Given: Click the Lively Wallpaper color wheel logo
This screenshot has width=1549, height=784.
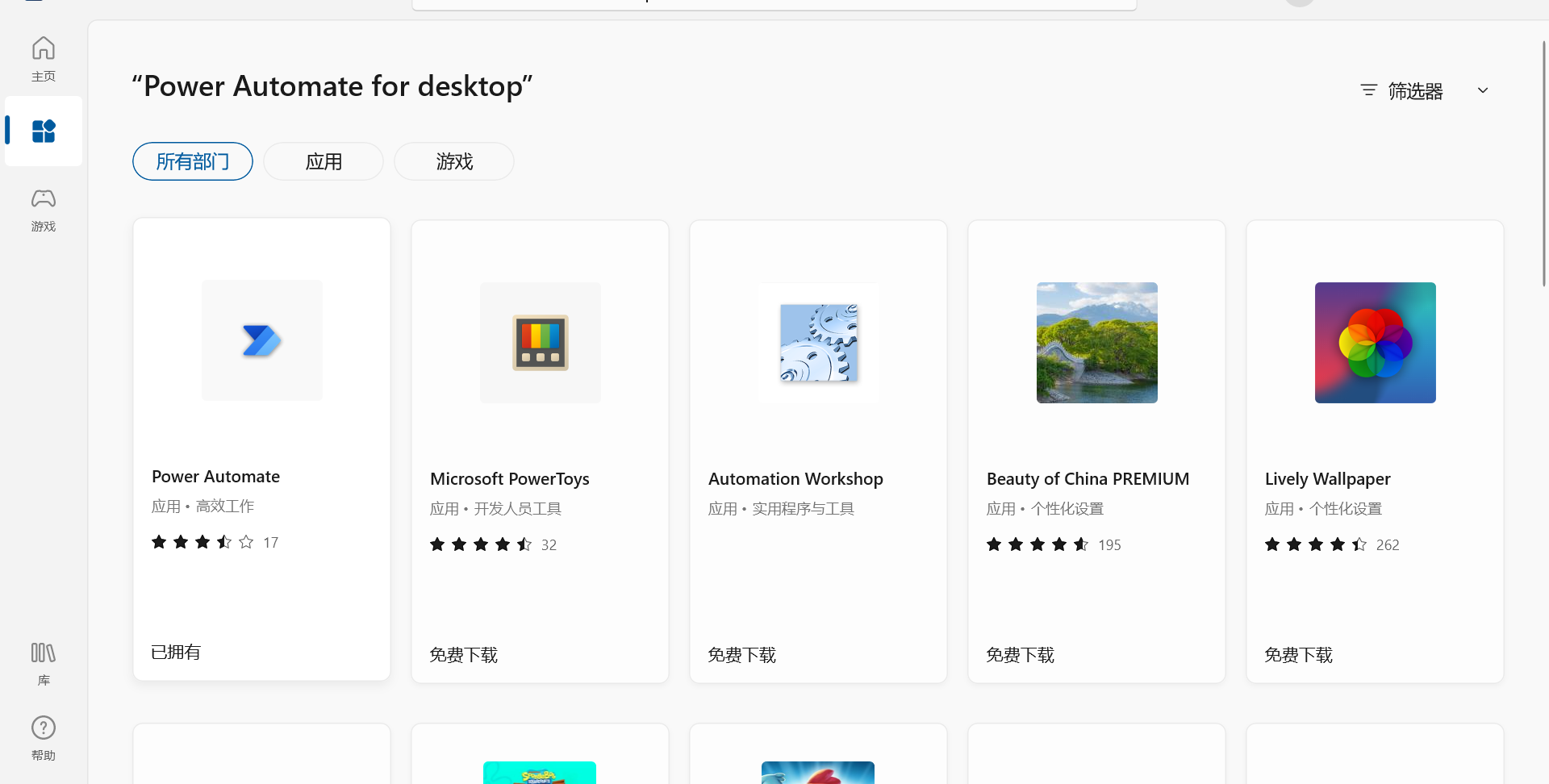Looking at the screenshot, I should pos(1374,342).
